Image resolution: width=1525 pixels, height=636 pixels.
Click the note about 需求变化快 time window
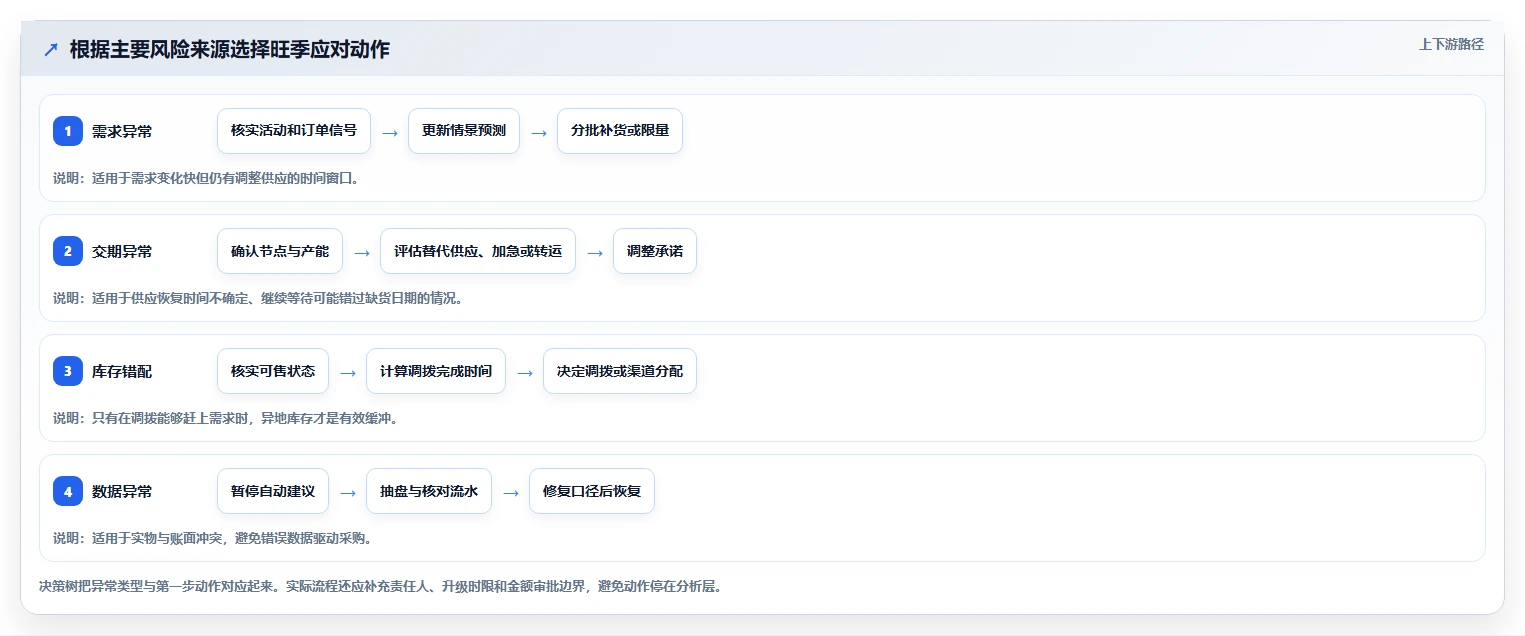[206, 178]
